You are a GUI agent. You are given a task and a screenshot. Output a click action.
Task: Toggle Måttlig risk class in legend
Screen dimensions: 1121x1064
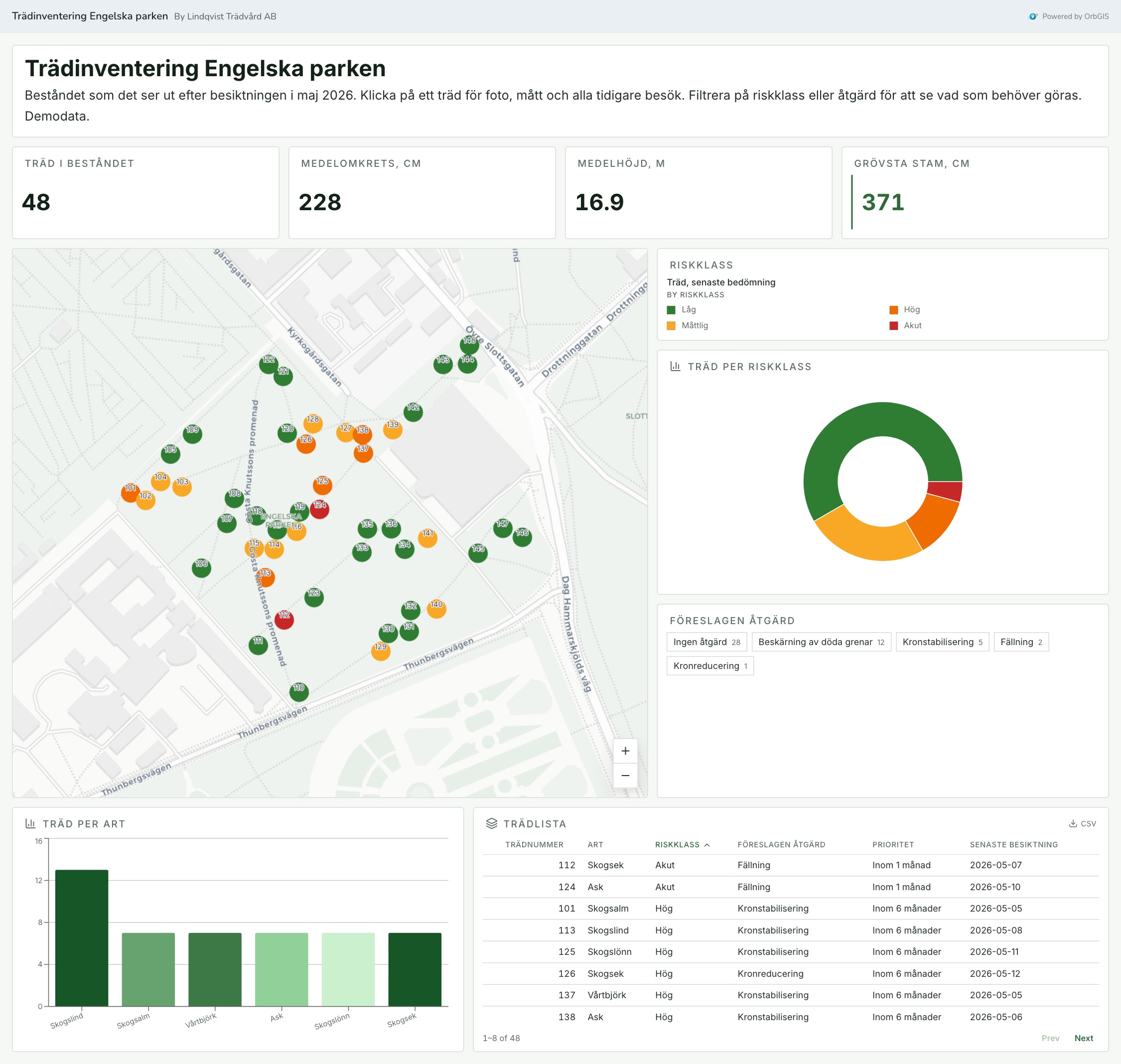click(x=688, y=326)
